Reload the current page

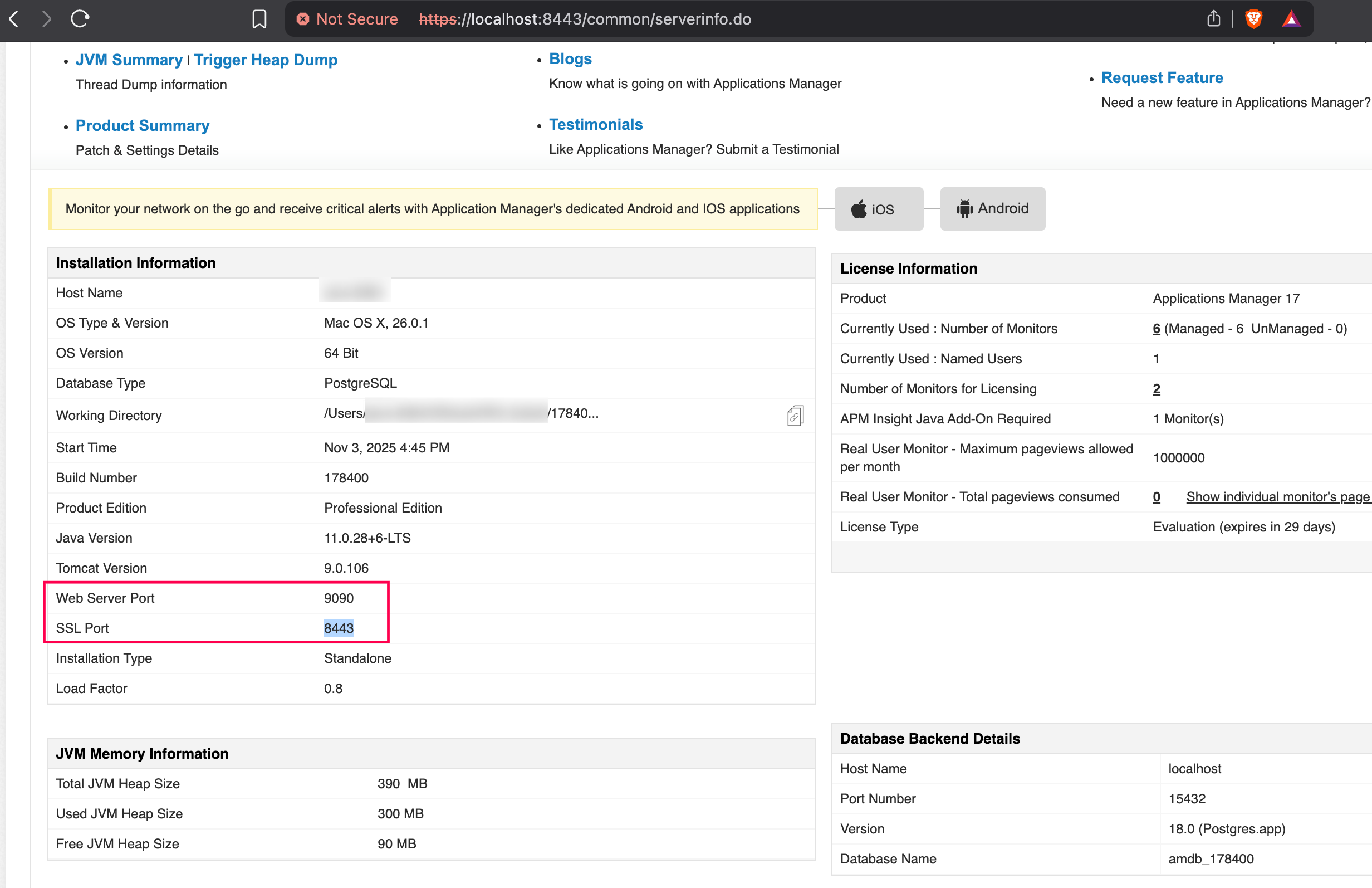click(80, 19)
